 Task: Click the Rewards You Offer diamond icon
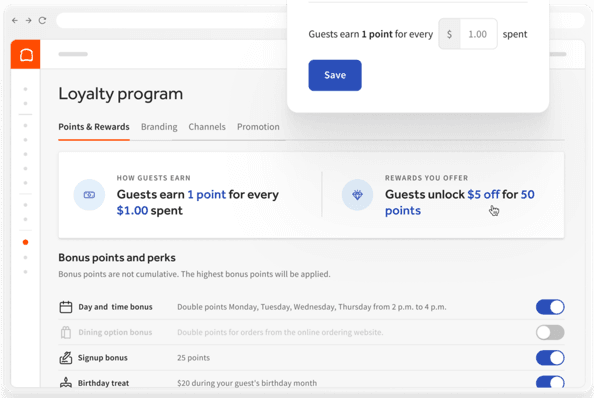357,195
